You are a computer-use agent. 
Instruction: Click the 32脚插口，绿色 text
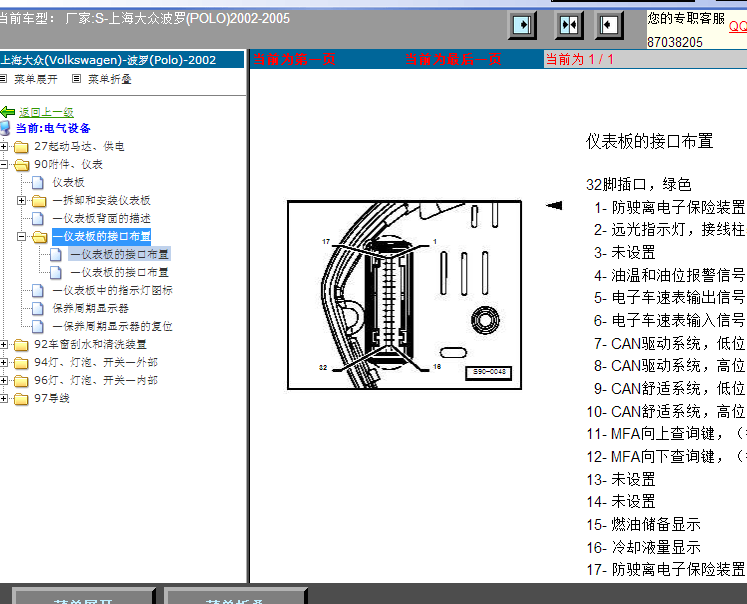638,184
